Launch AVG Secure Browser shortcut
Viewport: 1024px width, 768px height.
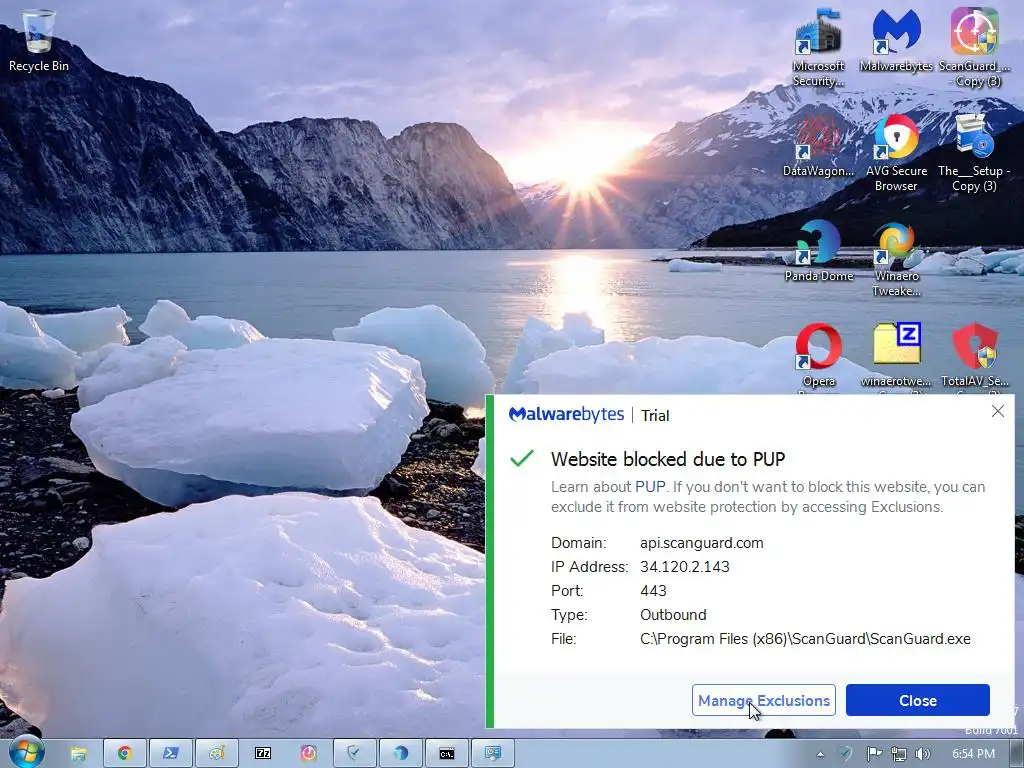(x=896, y=152)
